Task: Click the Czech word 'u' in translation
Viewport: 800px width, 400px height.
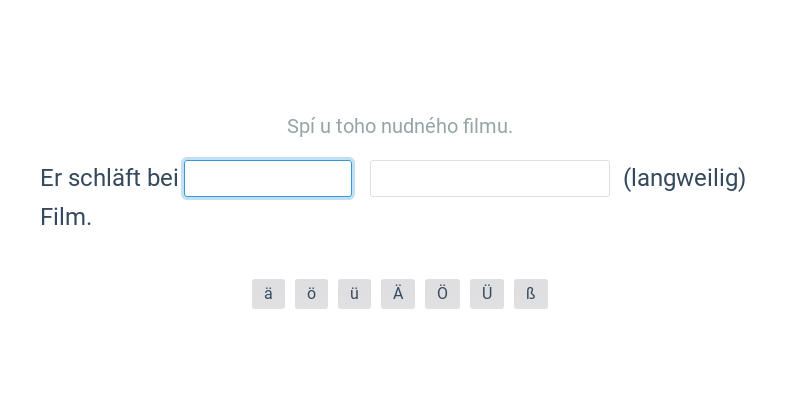Action: click(326, 126)
